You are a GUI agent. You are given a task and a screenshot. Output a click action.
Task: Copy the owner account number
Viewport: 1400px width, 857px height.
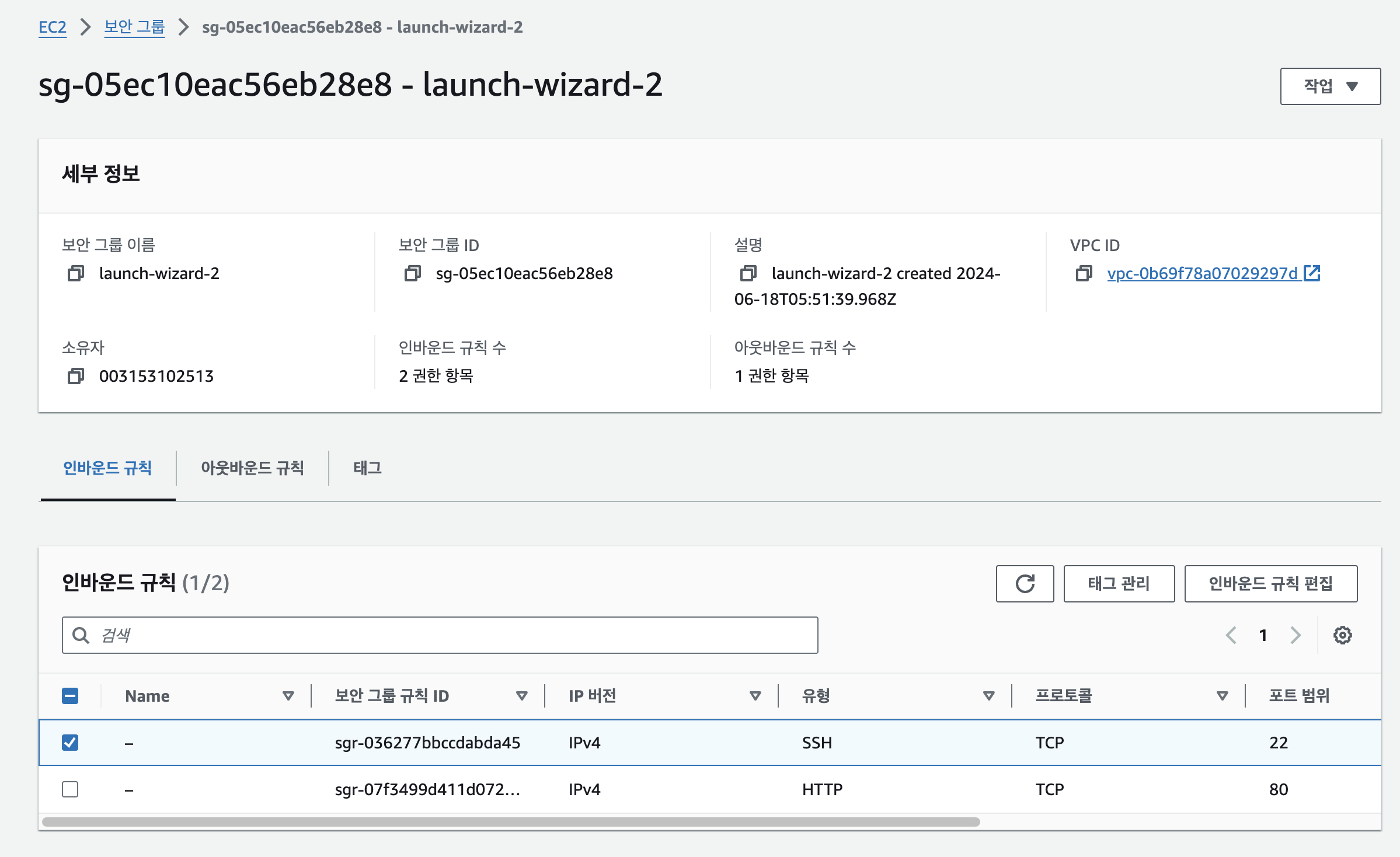pos(76,376)
